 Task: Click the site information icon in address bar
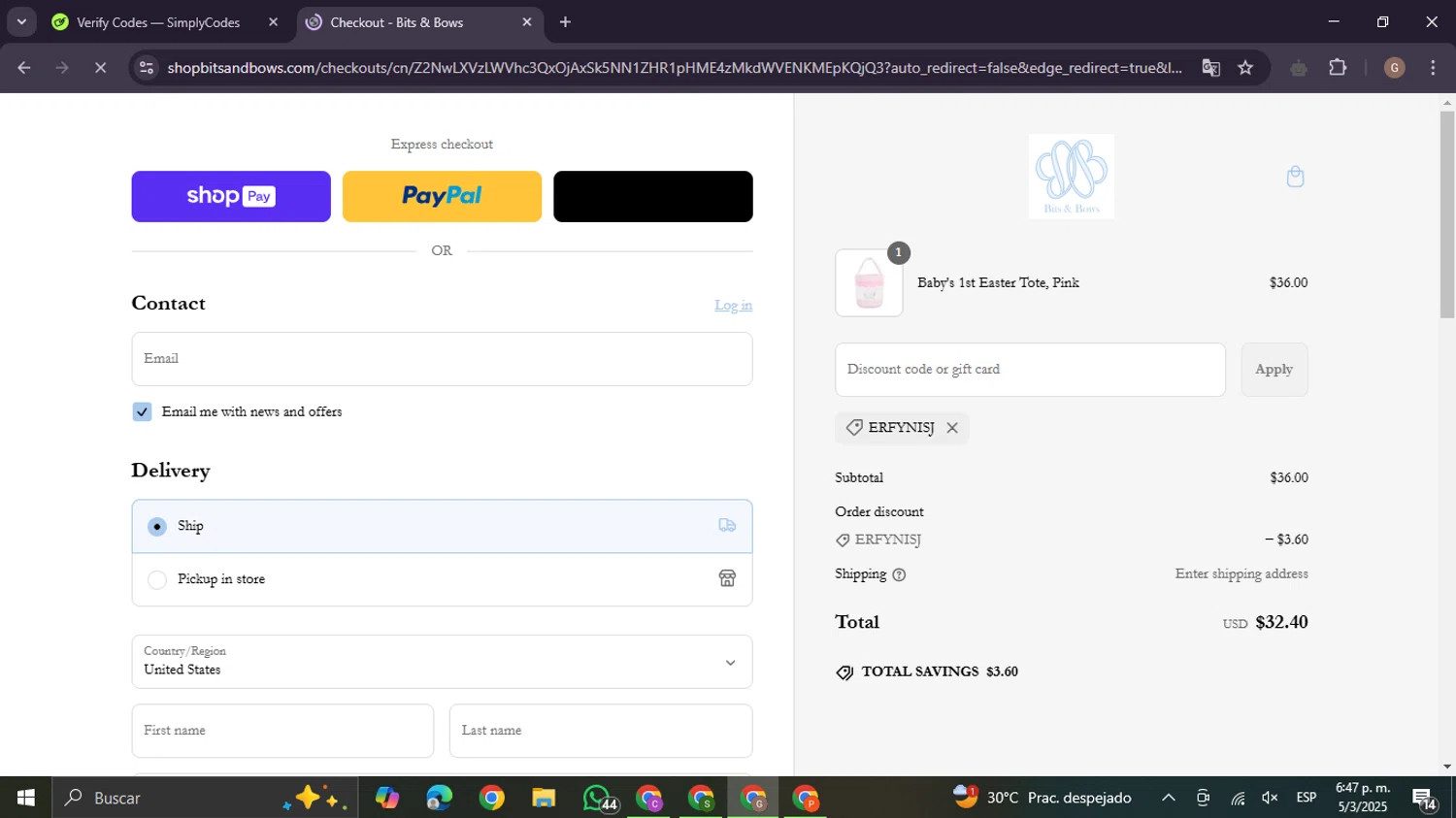click(x=147, y=68)
